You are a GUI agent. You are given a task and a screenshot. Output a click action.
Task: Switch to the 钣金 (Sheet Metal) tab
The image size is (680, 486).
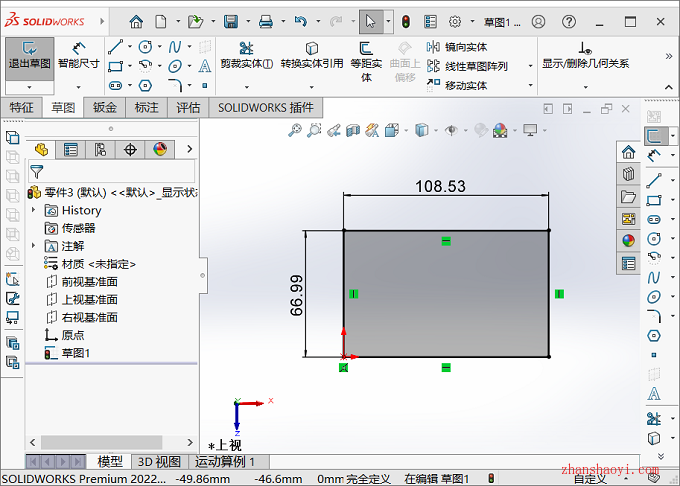point(105,108)
